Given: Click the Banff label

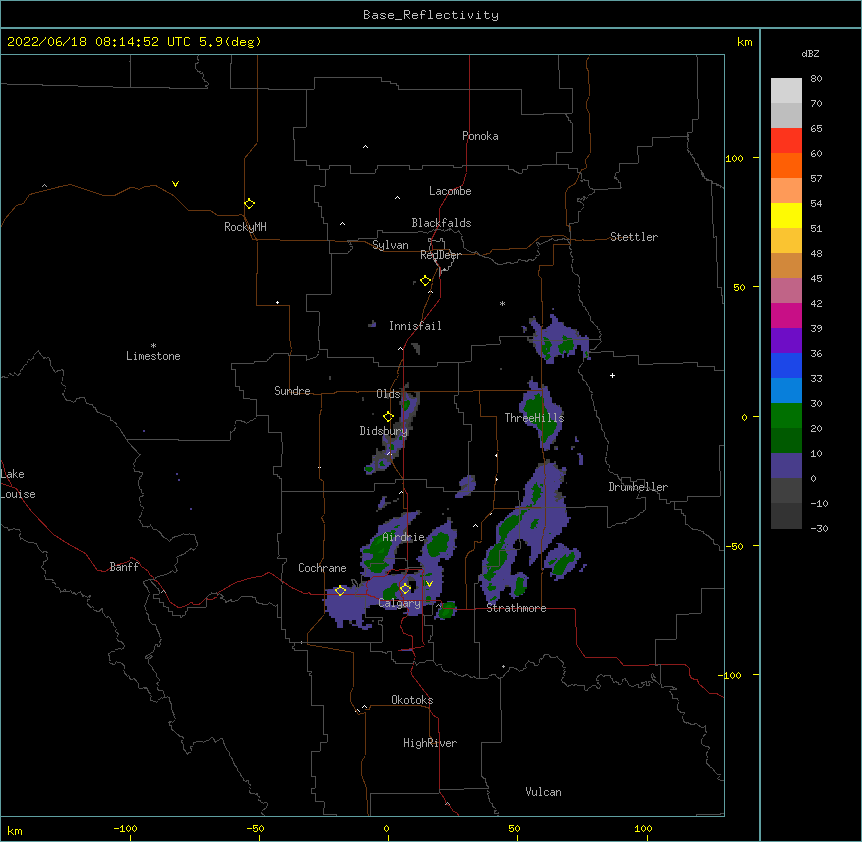Looking at the screenshot, I should click(124, 567).
